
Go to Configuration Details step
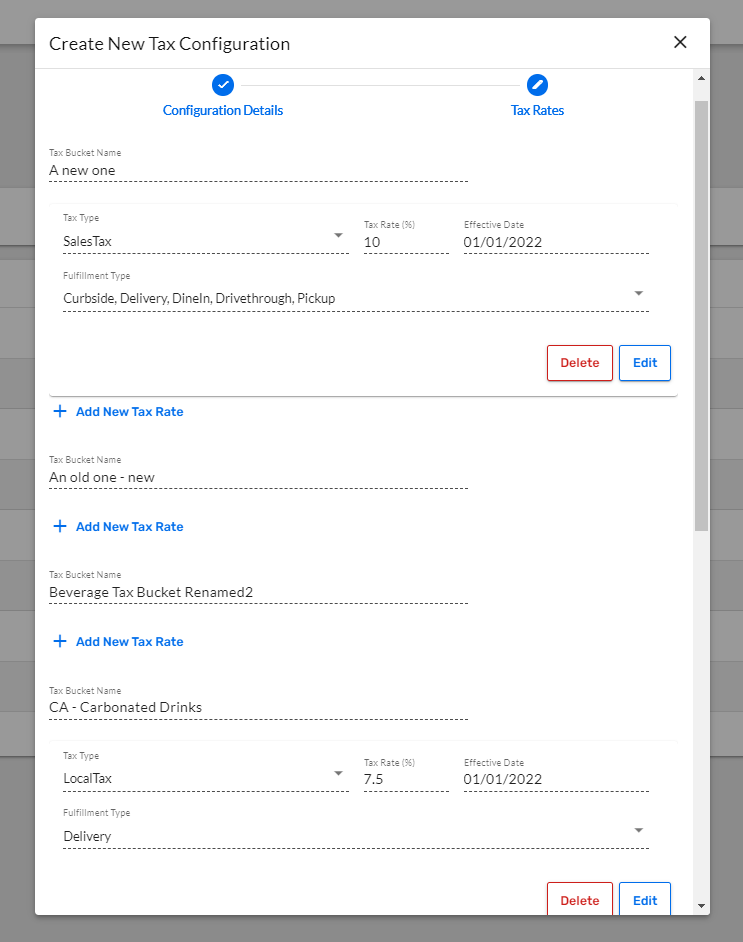(223, 111)
